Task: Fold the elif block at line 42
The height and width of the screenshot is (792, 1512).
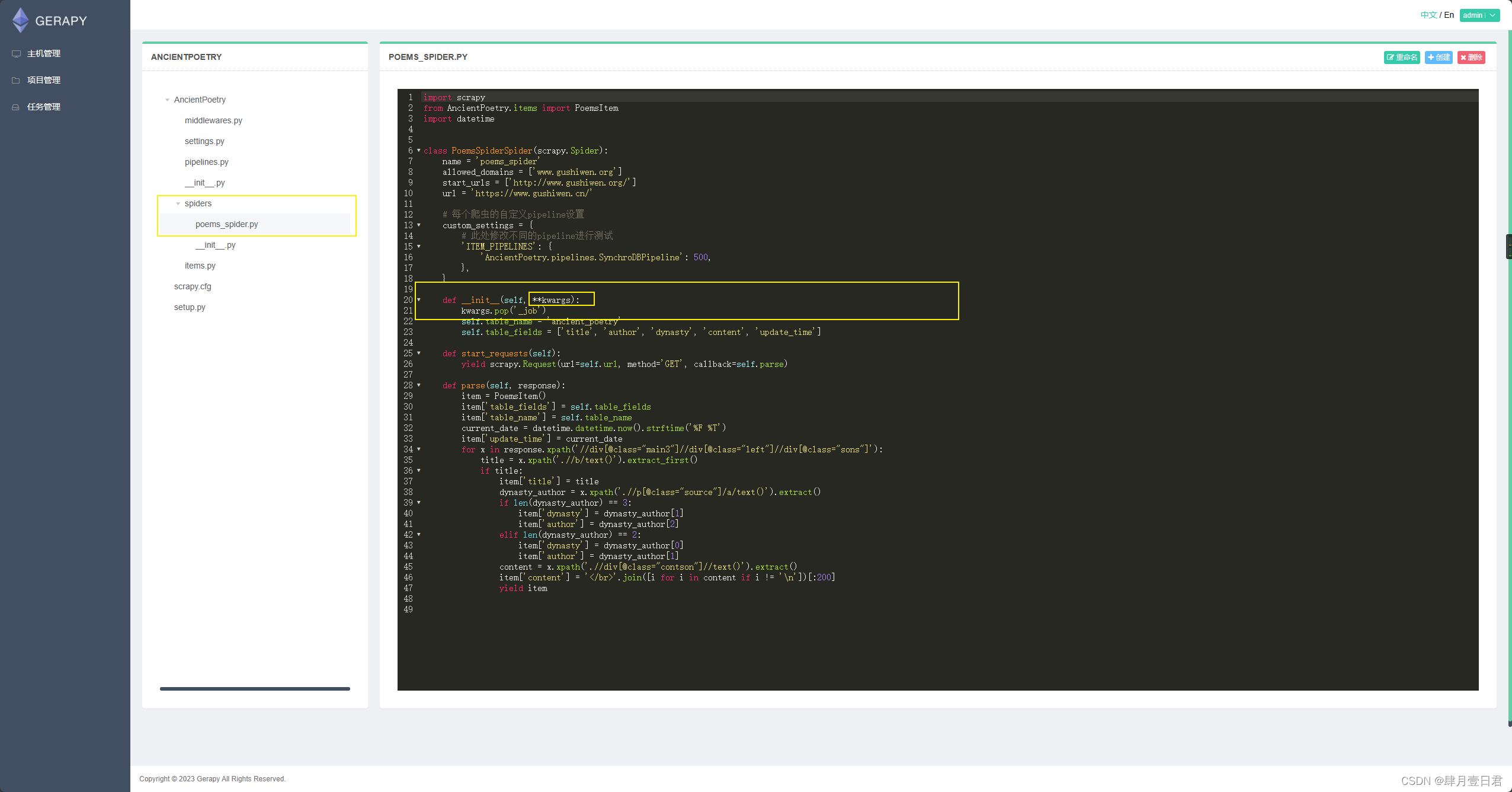Action: click(419, 535)
